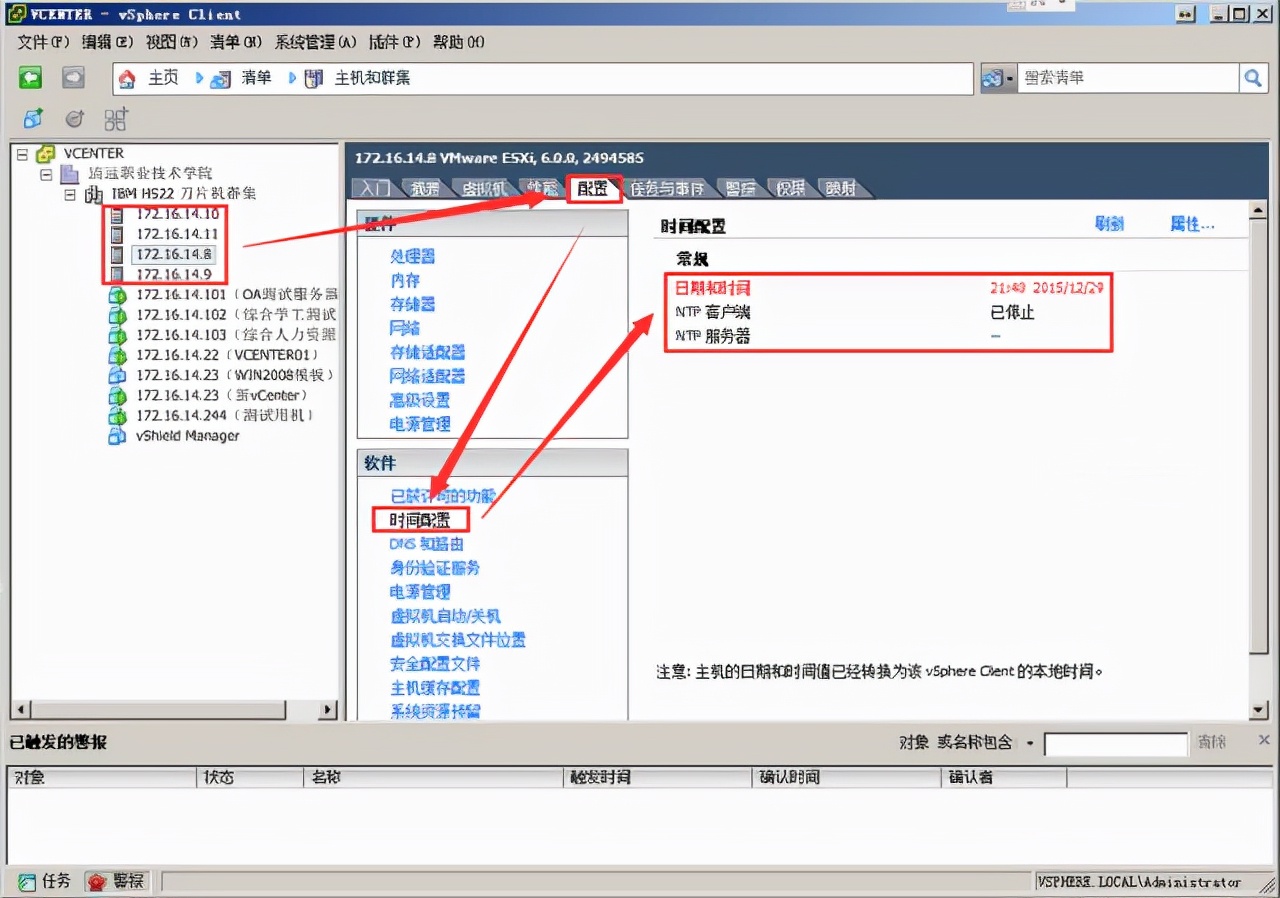Click the scheduled task toolbar icon
Viewport: 1280px width, 898px height.
74,118
